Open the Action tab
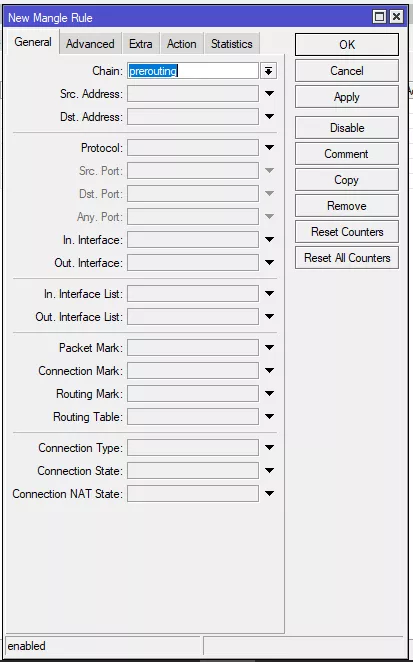413x662 pixels. [182, 44]
